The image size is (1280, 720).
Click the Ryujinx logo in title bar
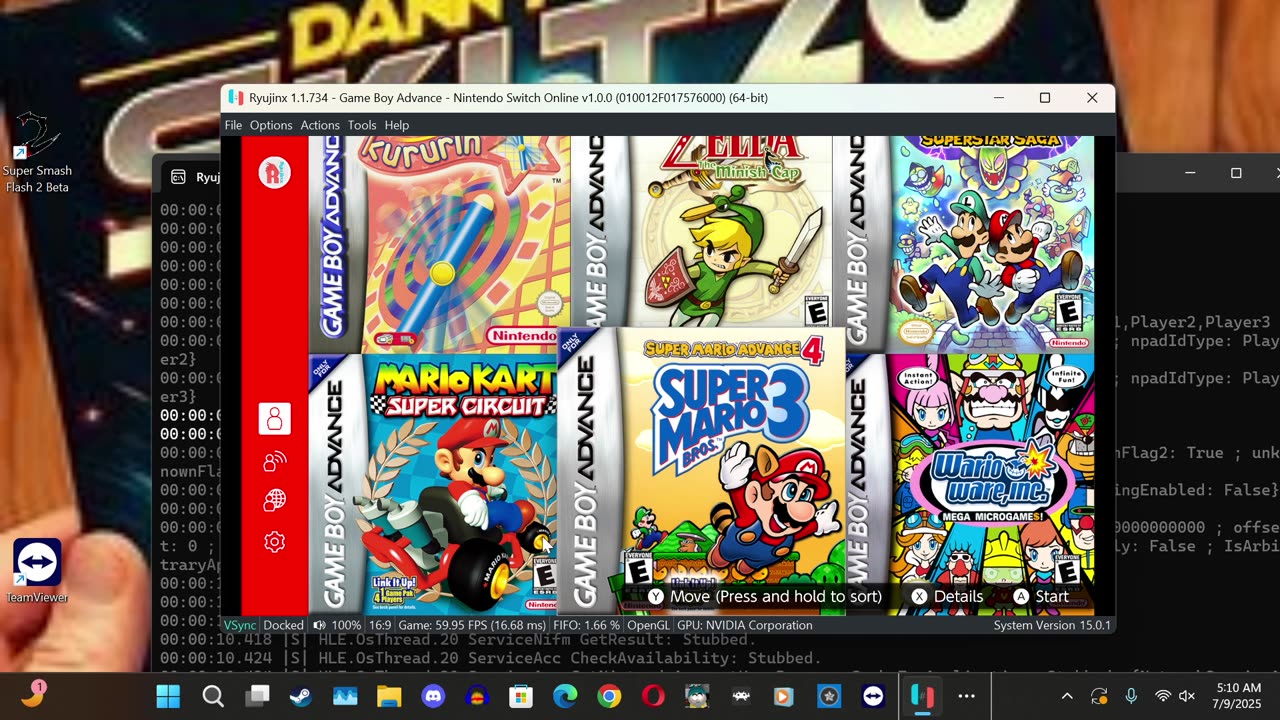[235, 98]
